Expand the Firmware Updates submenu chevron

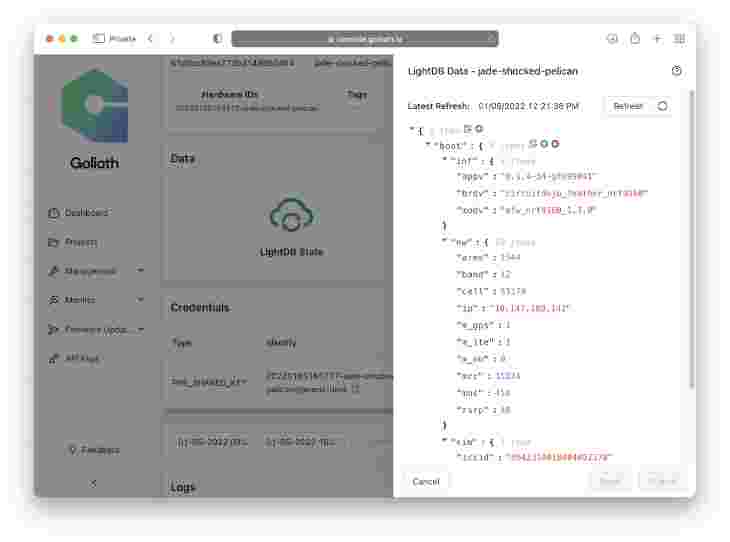click(x=140, y=330)
